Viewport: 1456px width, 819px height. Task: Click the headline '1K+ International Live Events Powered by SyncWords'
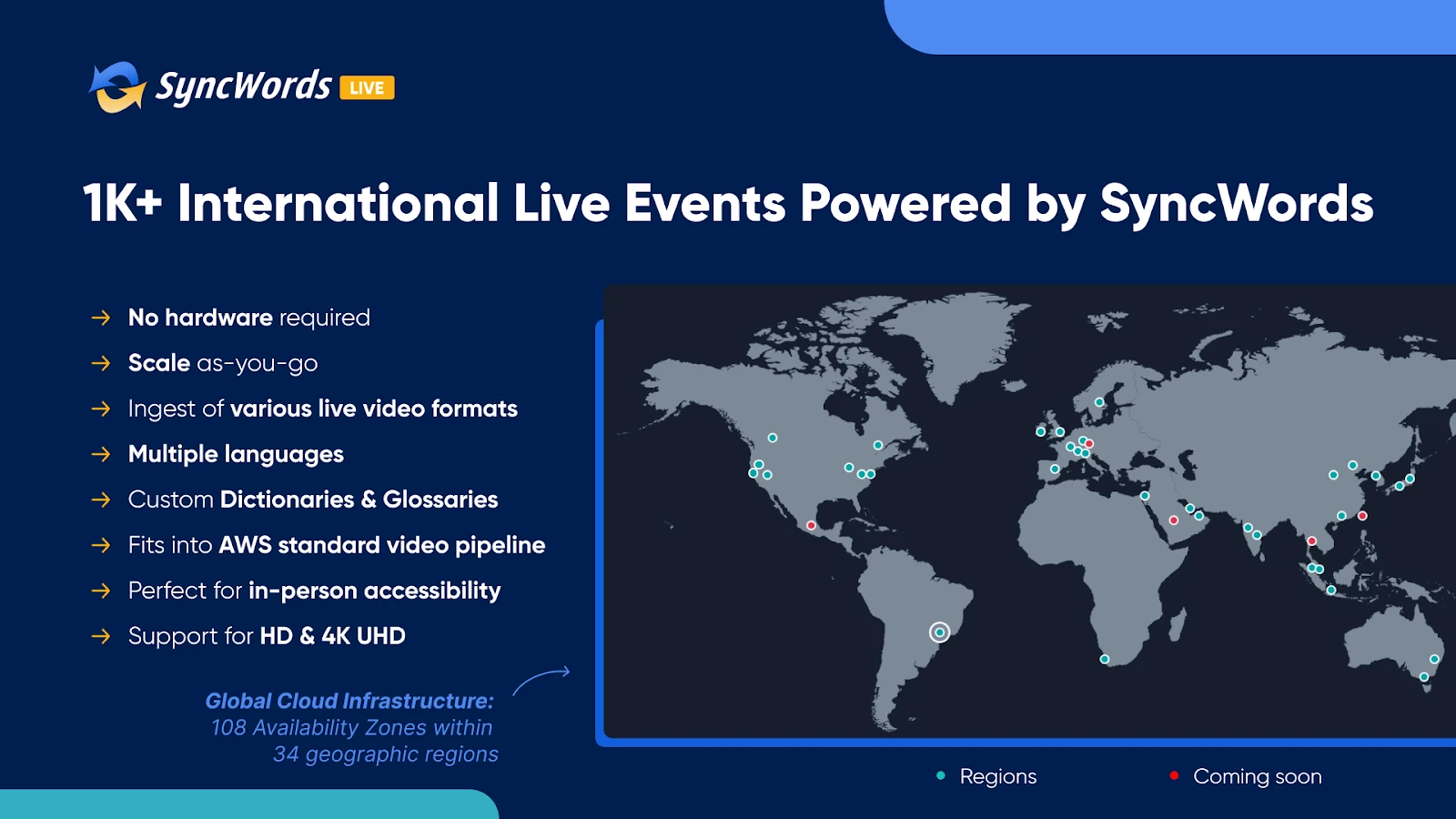point(728,203)
